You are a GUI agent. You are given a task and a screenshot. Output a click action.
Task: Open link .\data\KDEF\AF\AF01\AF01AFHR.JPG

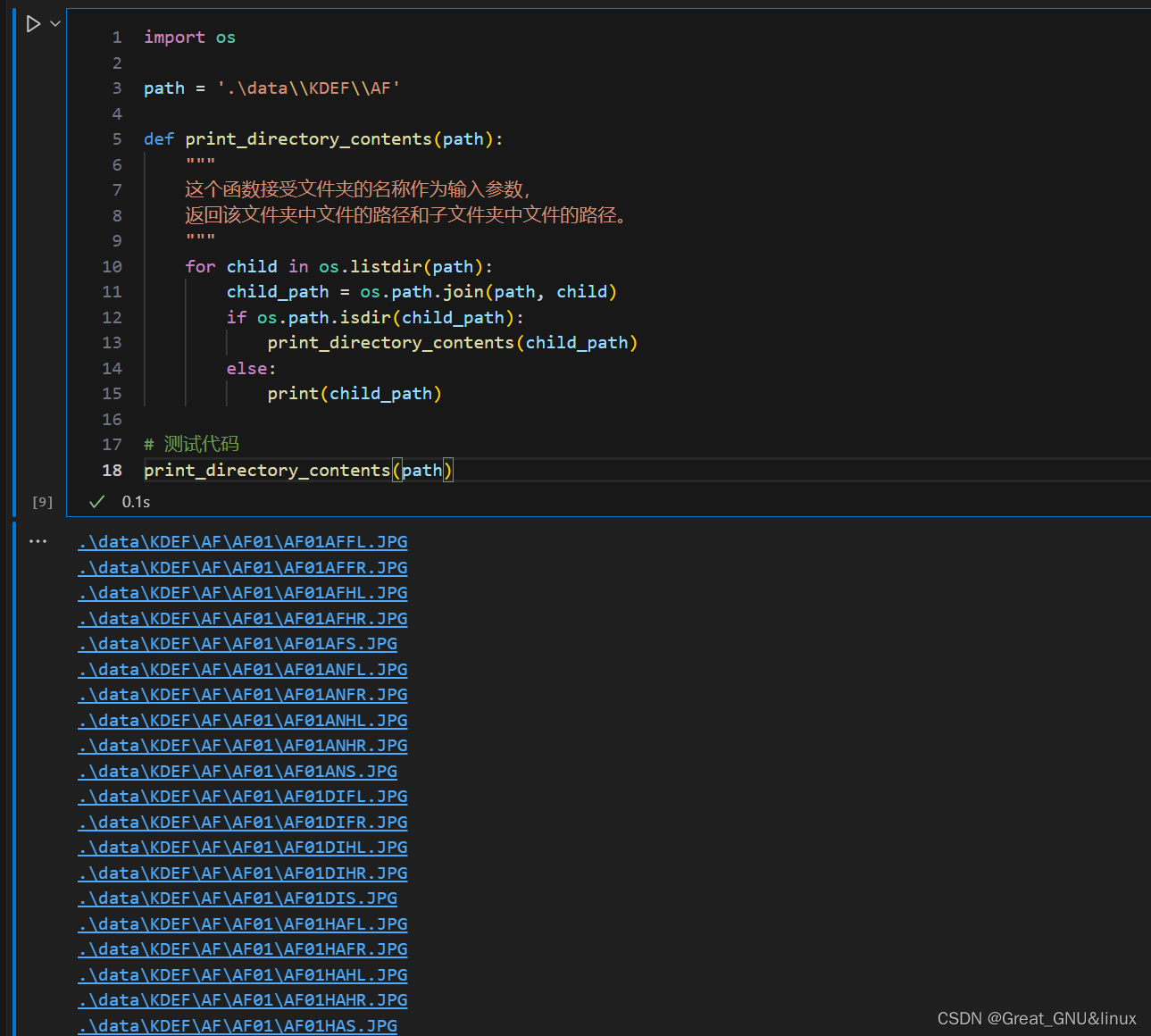pyautogui.click(x=242, y=619)
